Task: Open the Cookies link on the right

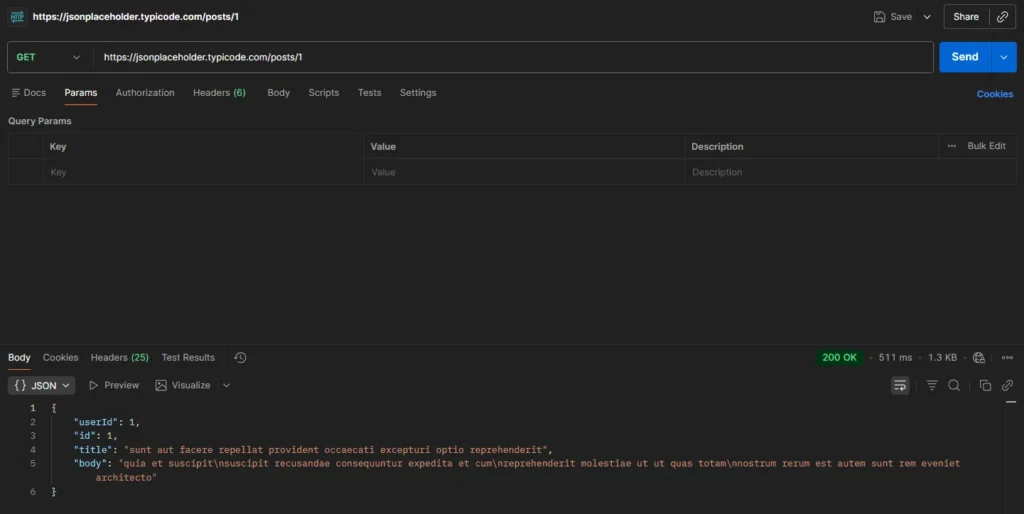Action: 995,94
